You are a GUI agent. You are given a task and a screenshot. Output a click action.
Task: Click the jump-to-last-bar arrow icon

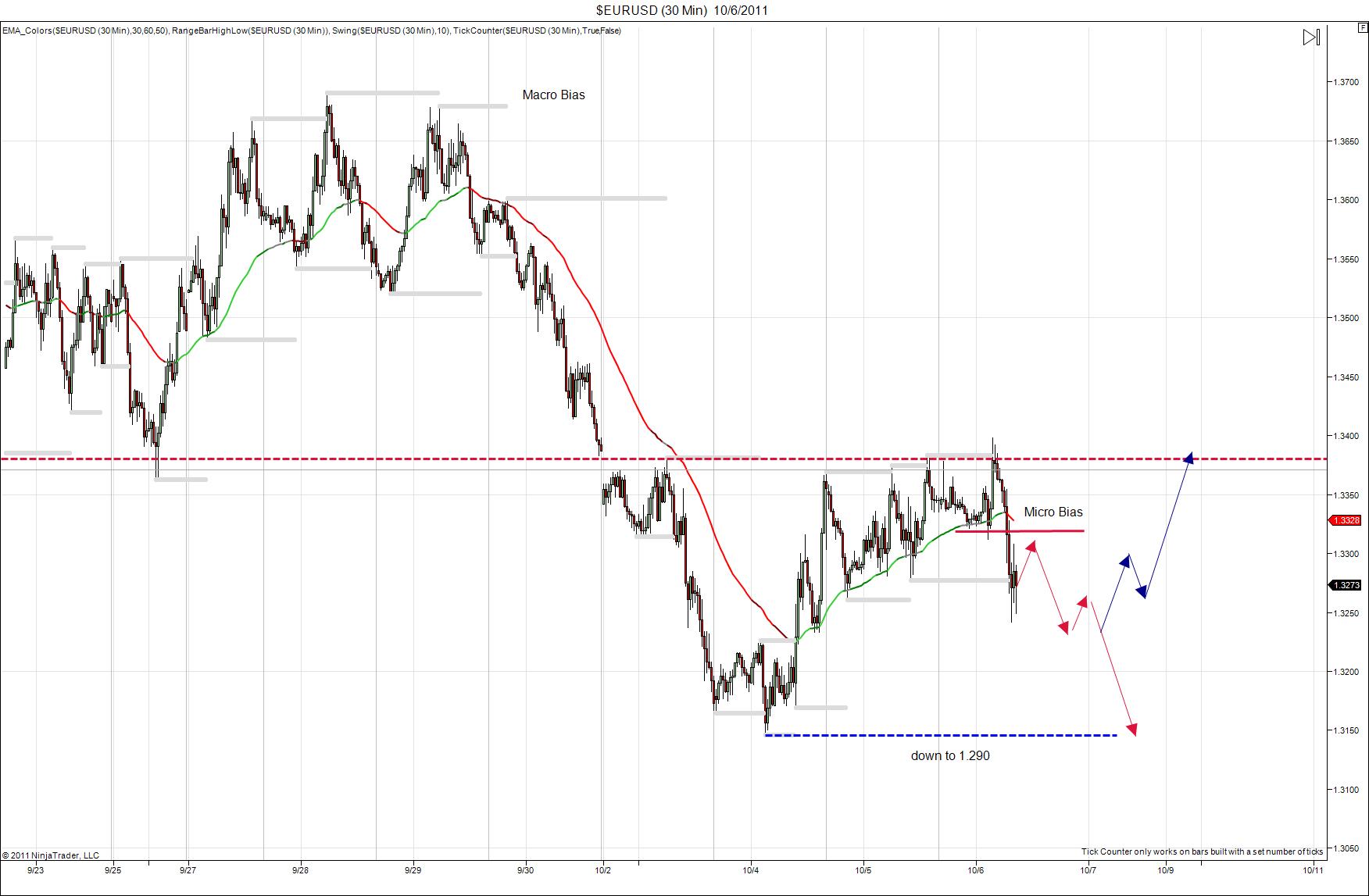pos(1311,37)
